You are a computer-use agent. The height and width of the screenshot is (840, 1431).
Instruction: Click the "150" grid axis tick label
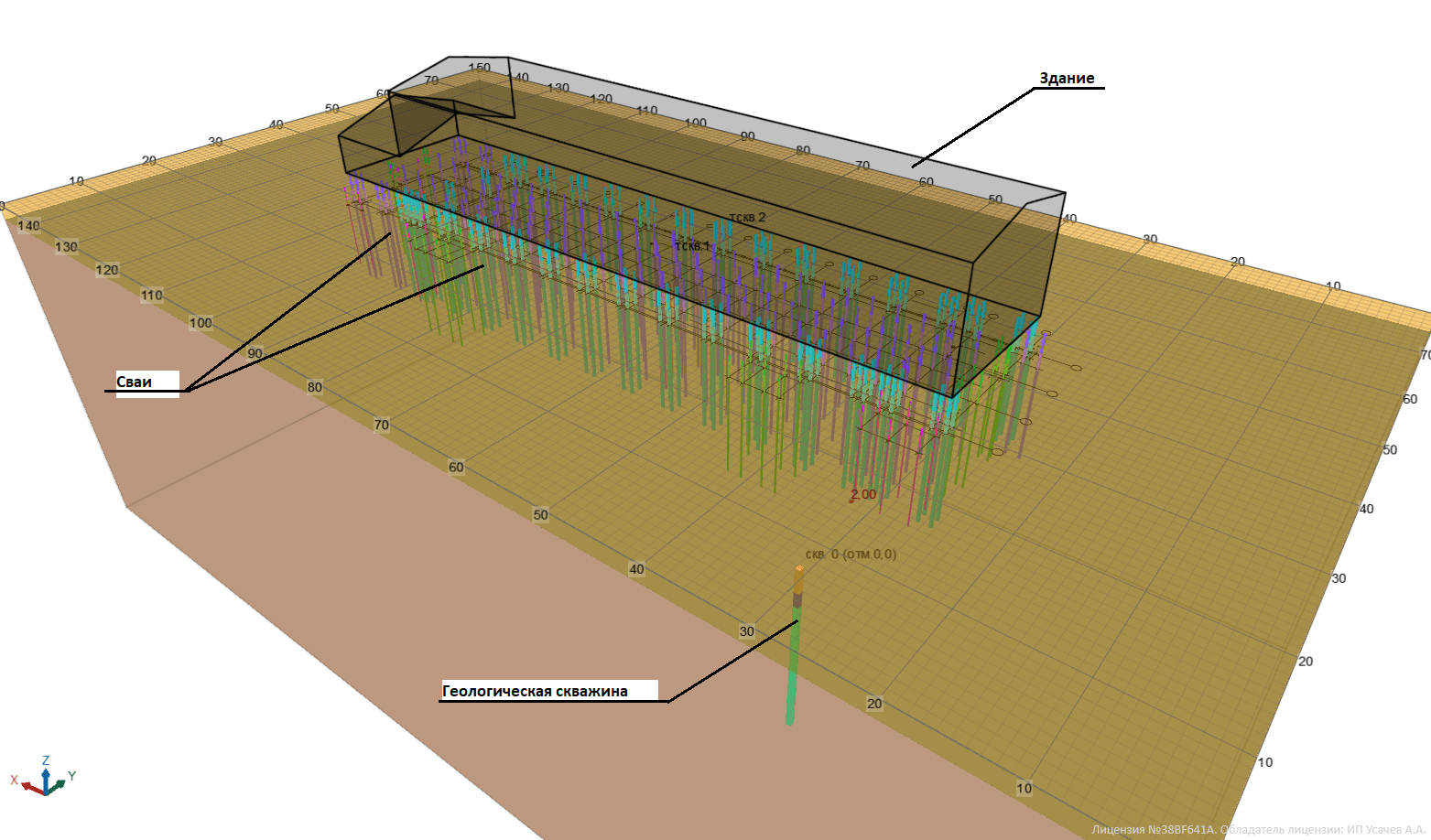point(480,68)
